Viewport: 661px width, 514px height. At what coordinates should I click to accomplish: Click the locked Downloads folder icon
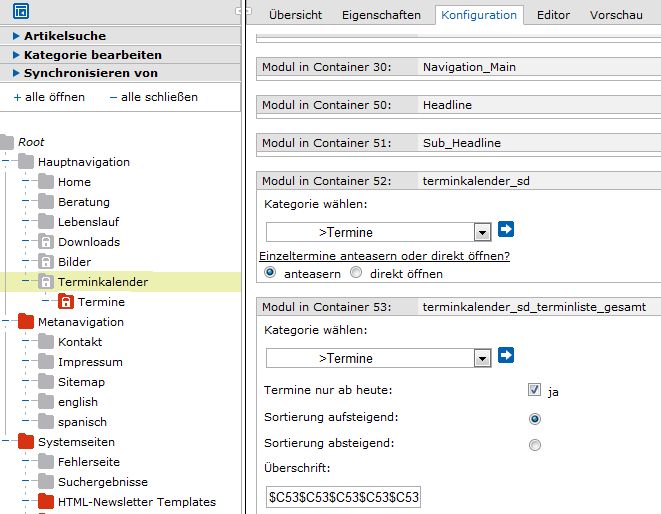click(x=46, y=242)
